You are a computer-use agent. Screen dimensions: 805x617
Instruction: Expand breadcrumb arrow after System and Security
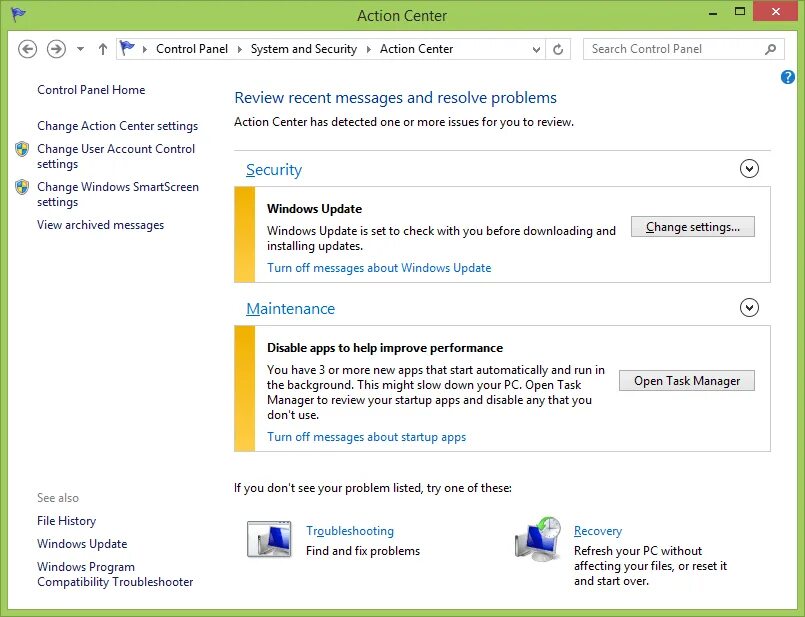369,49
